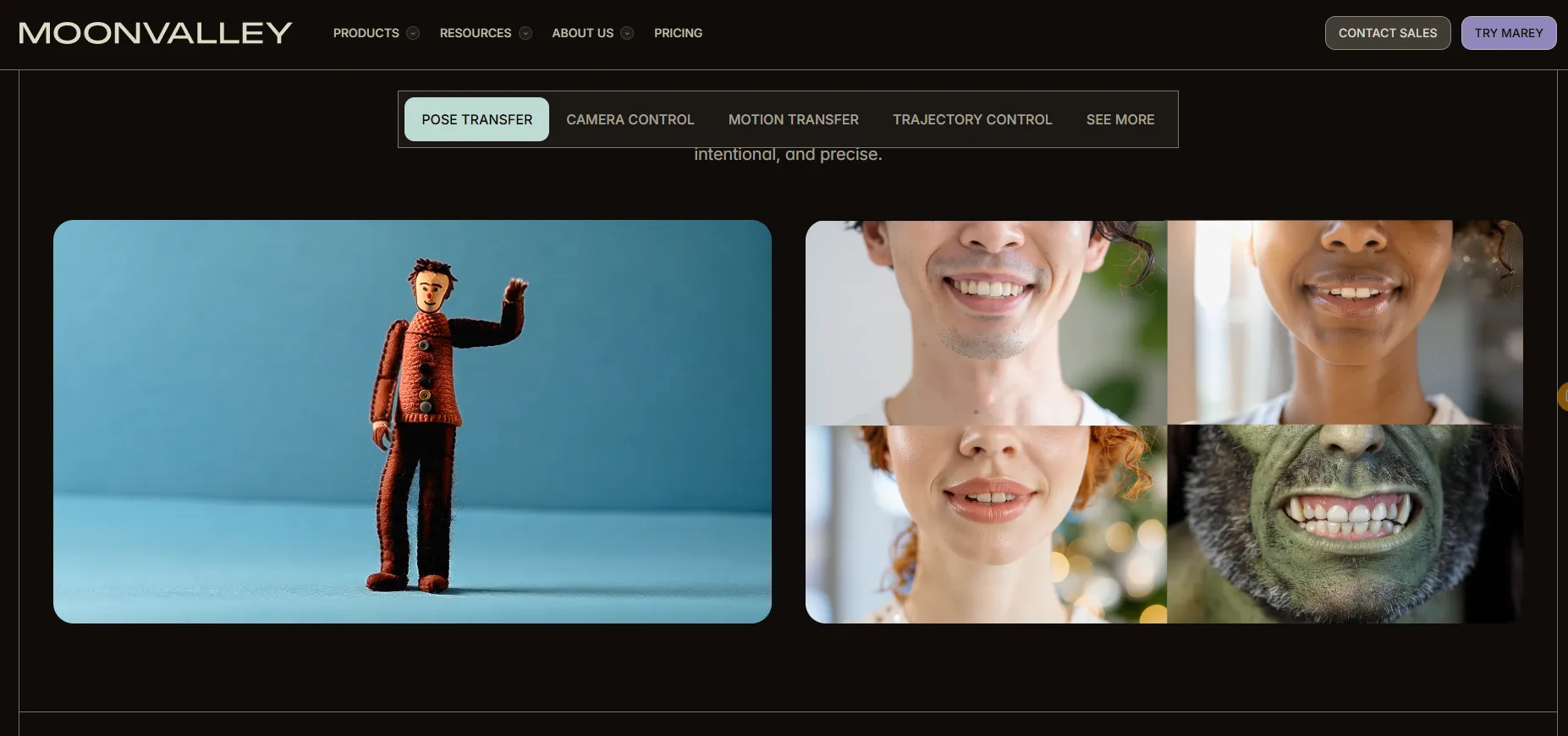Screen dimensions: 1568x736
Task: Click the smiling man with stubble clip
Action: click(986, 322)
